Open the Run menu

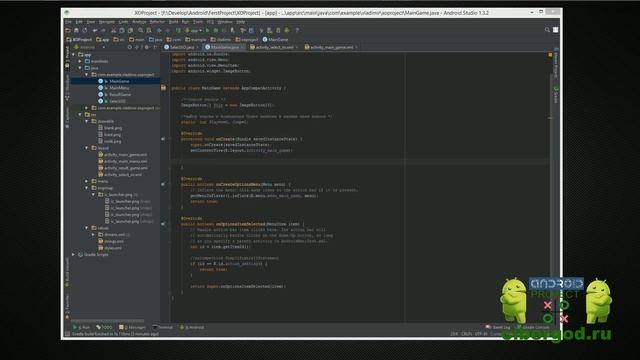185,22
